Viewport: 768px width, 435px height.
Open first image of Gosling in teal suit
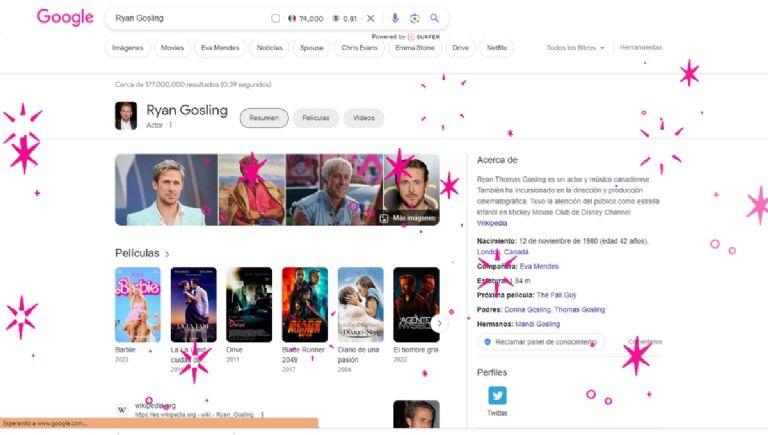point(167,190)
